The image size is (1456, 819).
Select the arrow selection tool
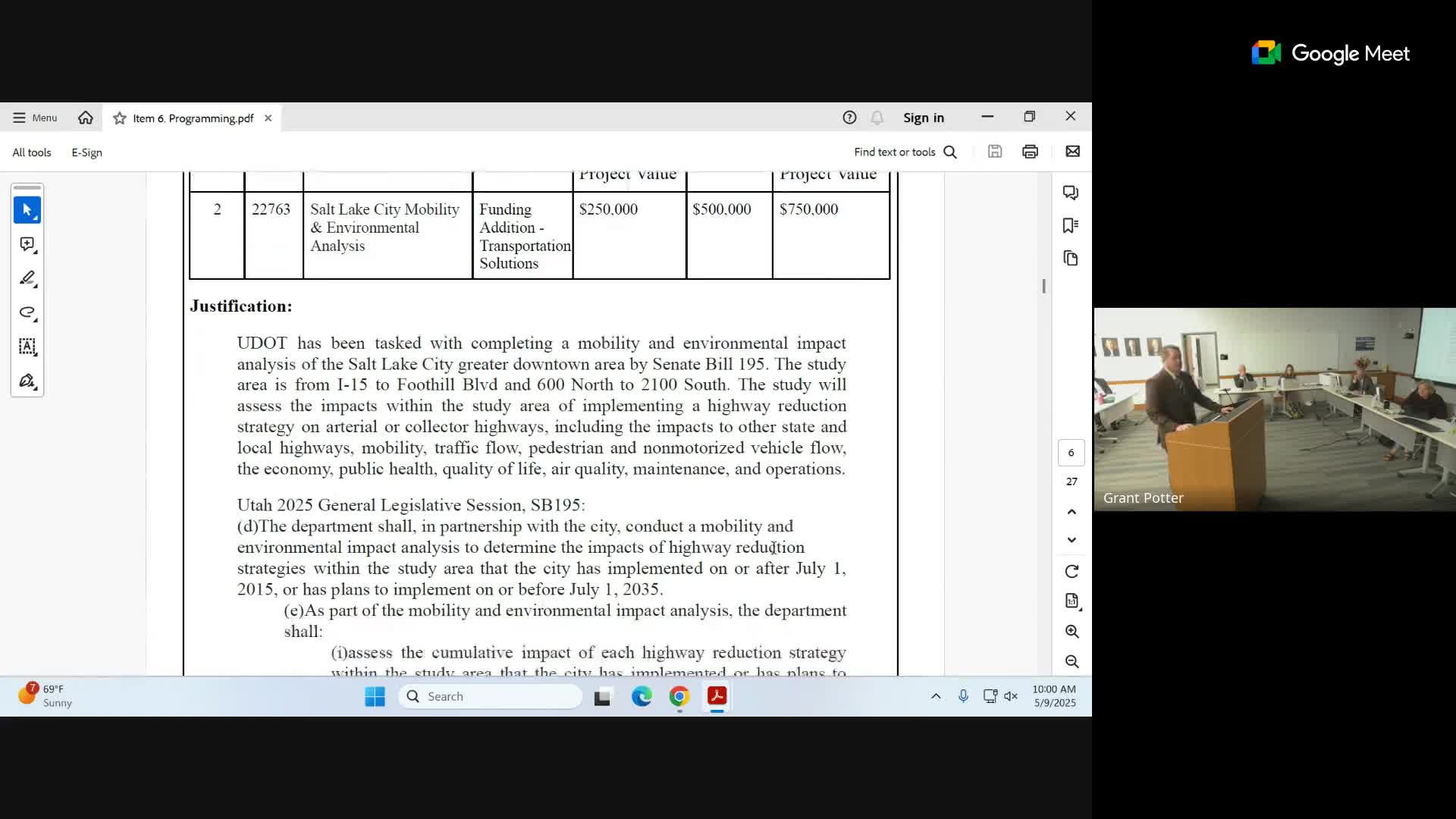(27, 210)
